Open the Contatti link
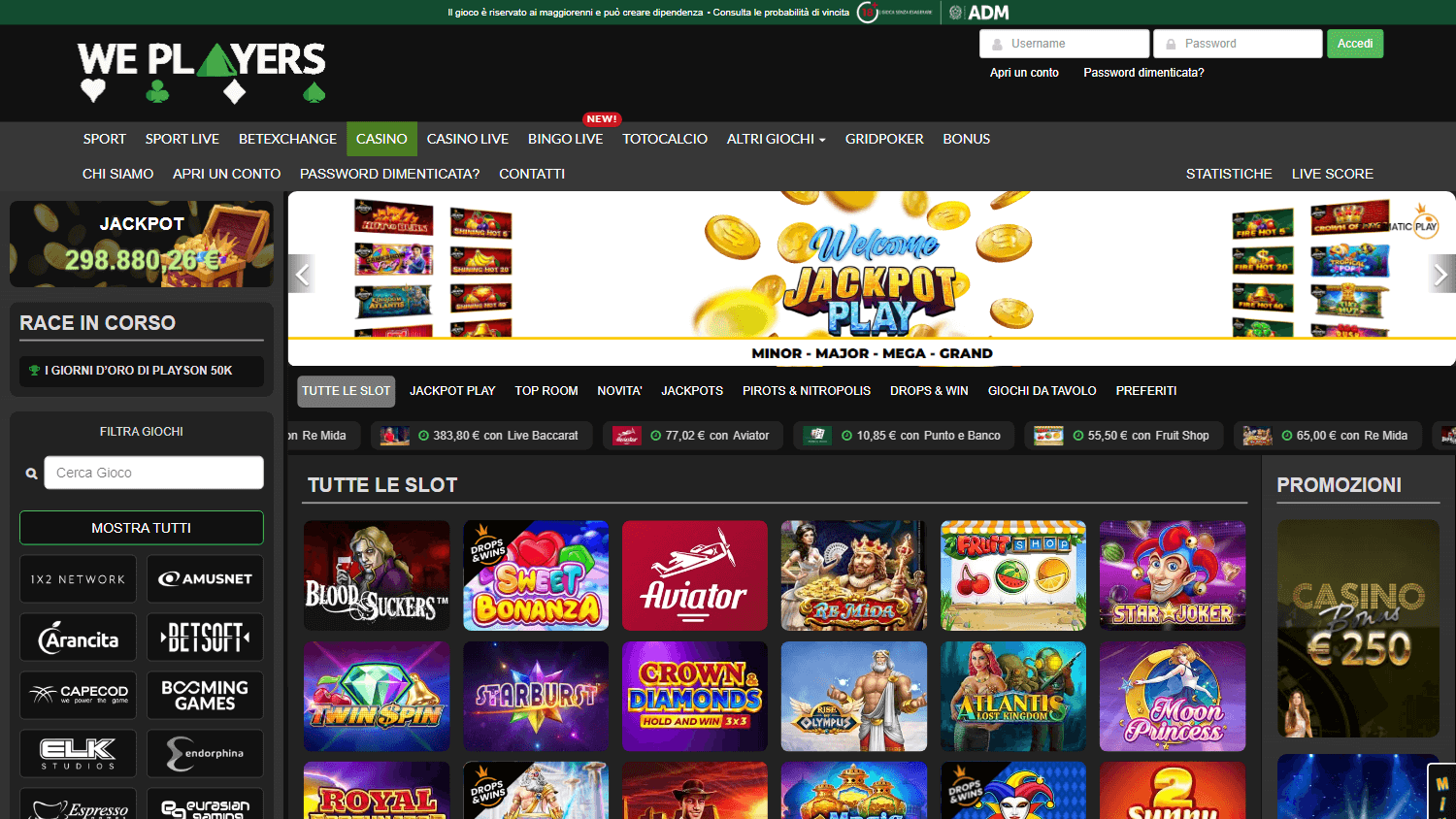Screen dimensions: 1456x819 click(532, 174)
